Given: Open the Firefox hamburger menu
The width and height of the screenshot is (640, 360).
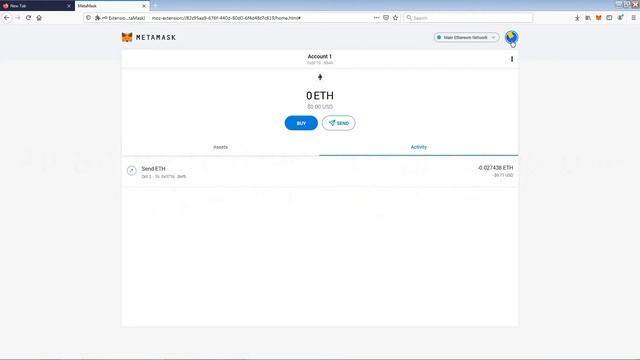Looking at the screenshot, I should (x=633, y=18).
